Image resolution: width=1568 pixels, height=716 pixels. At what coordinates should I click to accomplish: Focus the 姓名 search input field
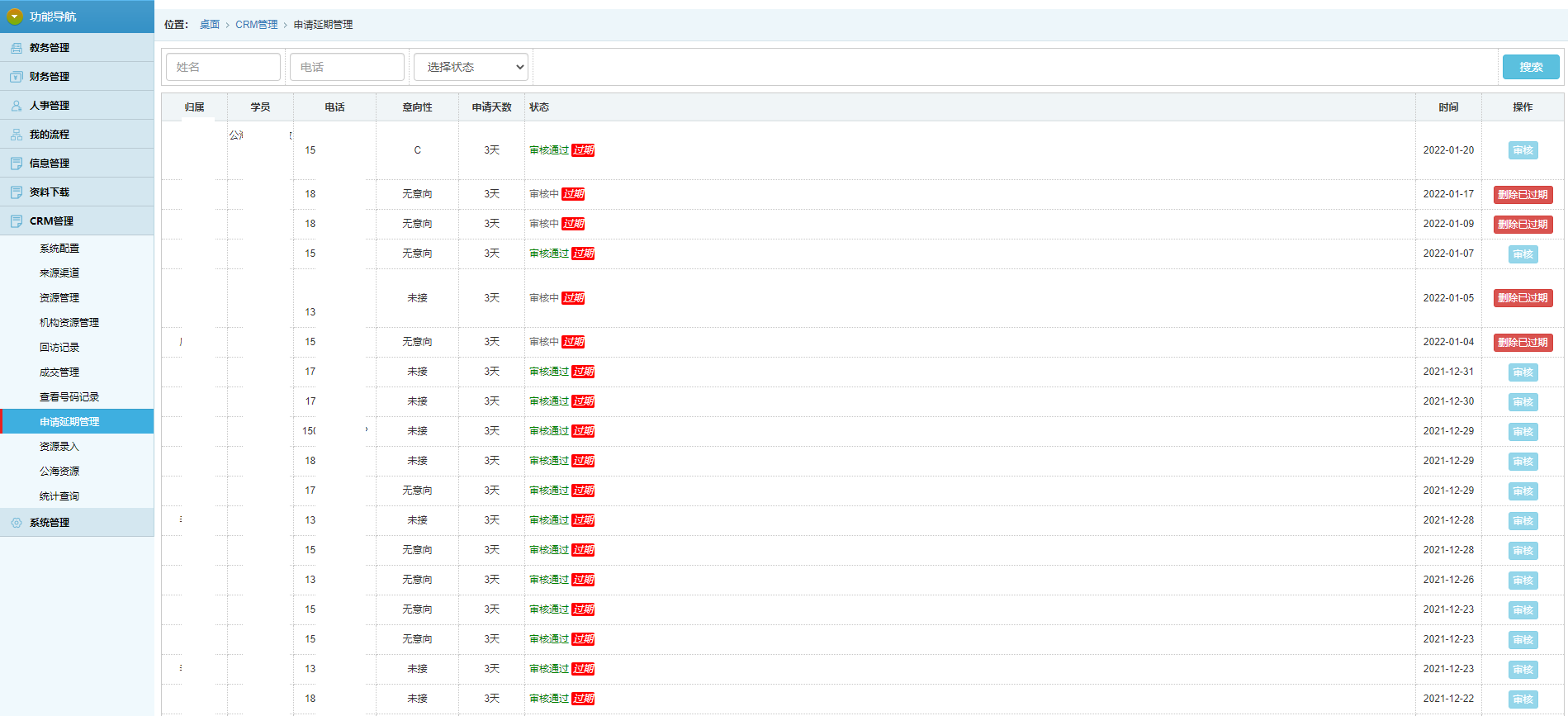tap(223, 67)
